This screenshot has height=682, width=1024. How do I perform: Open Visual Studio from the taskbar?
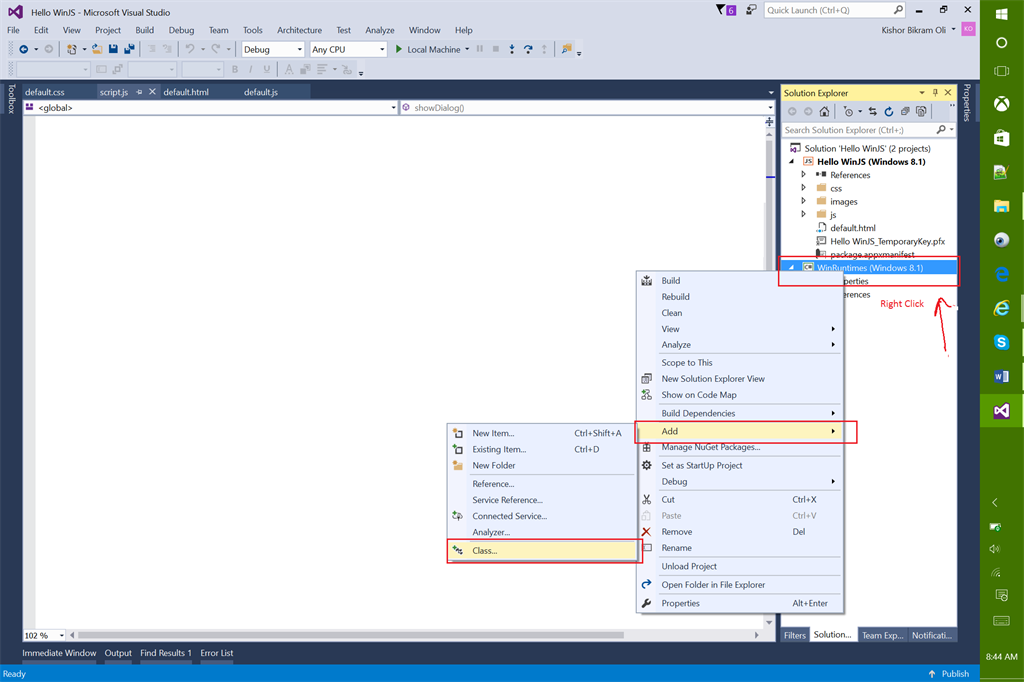1001,411
